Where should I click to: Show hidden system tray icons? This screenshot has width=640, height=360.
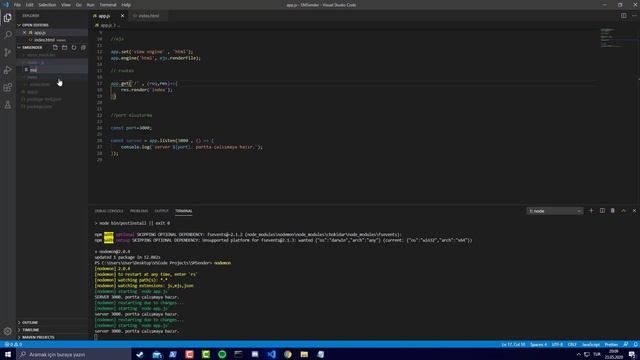pos(578,354)
